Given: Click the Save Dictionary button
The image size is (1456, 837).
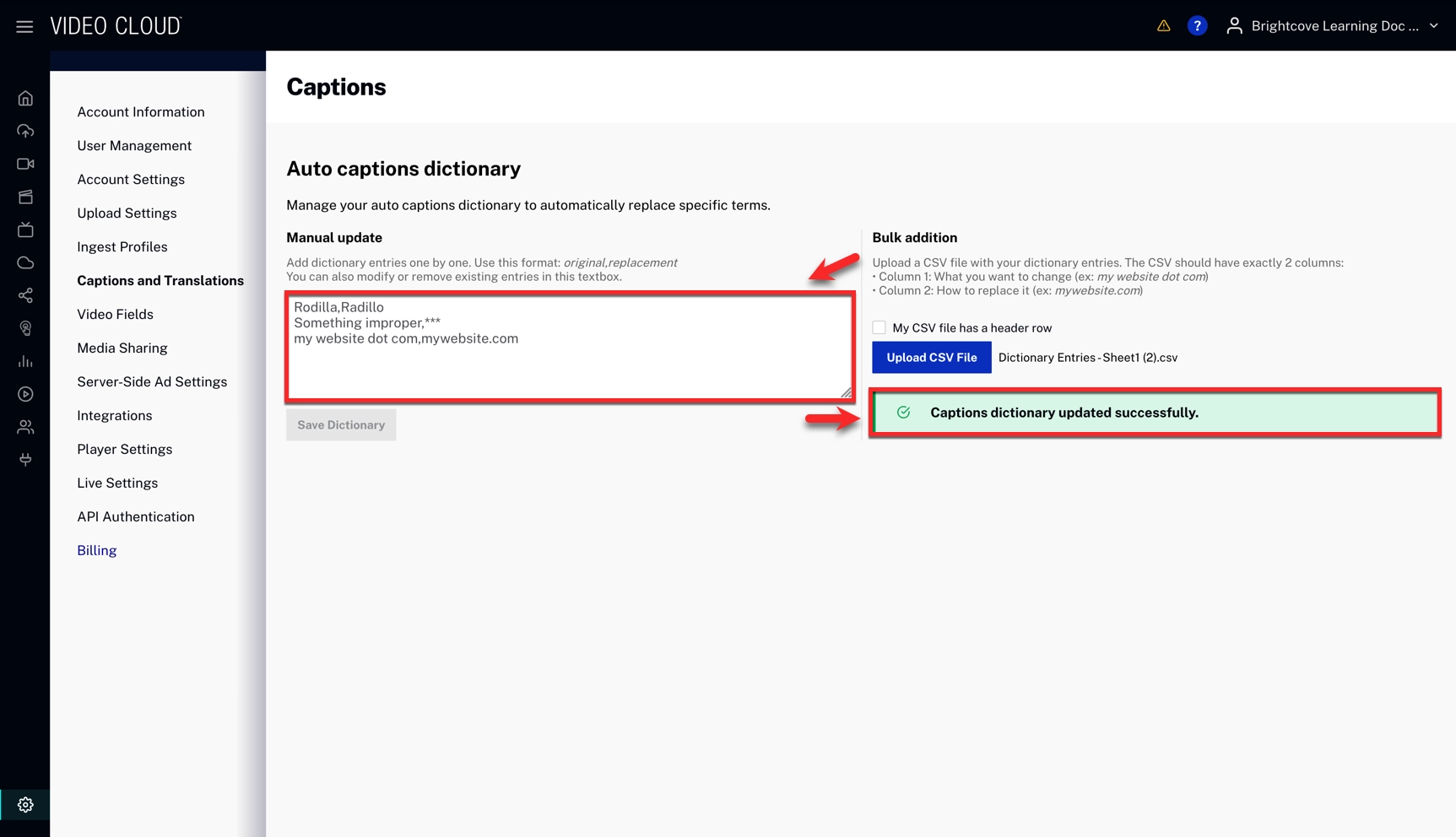Looking at the screenshot, I should tap(341, 425).
